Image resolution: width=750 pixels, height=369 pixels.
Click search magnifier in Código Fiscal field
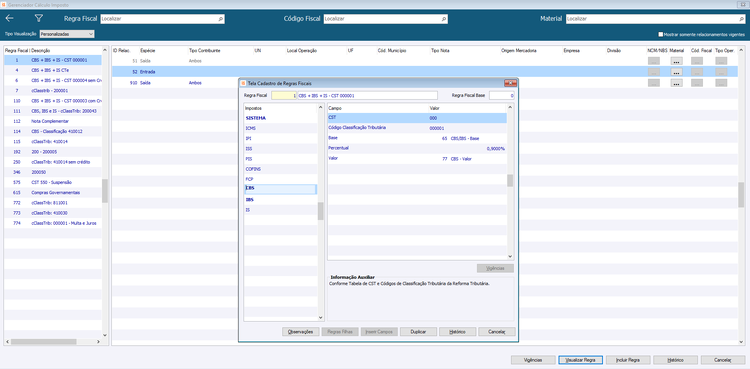pos(444,19)
